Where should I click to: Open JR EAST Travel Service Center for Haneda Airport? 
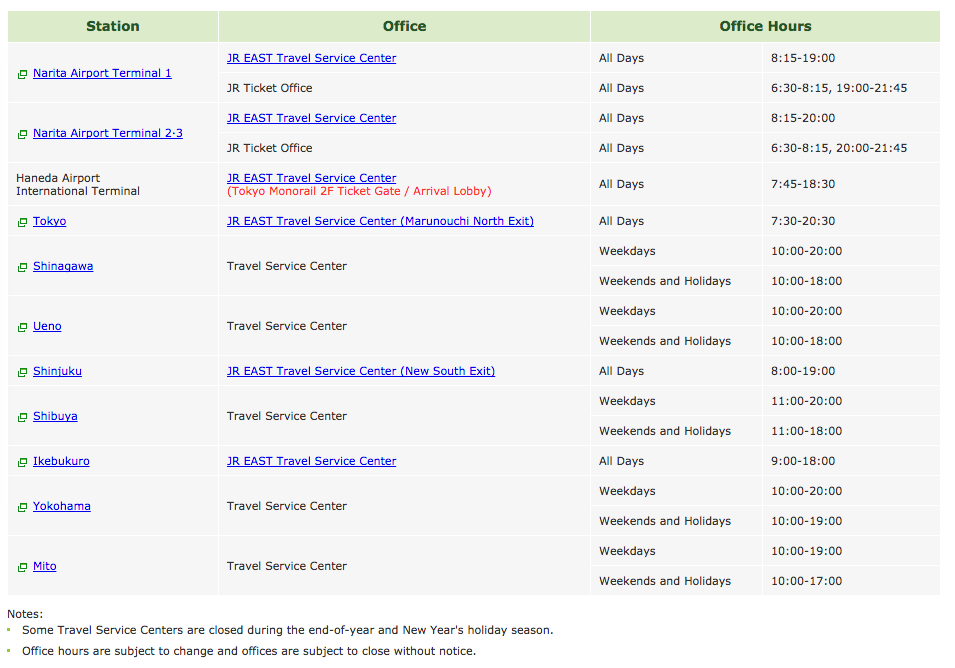(311, 178)
